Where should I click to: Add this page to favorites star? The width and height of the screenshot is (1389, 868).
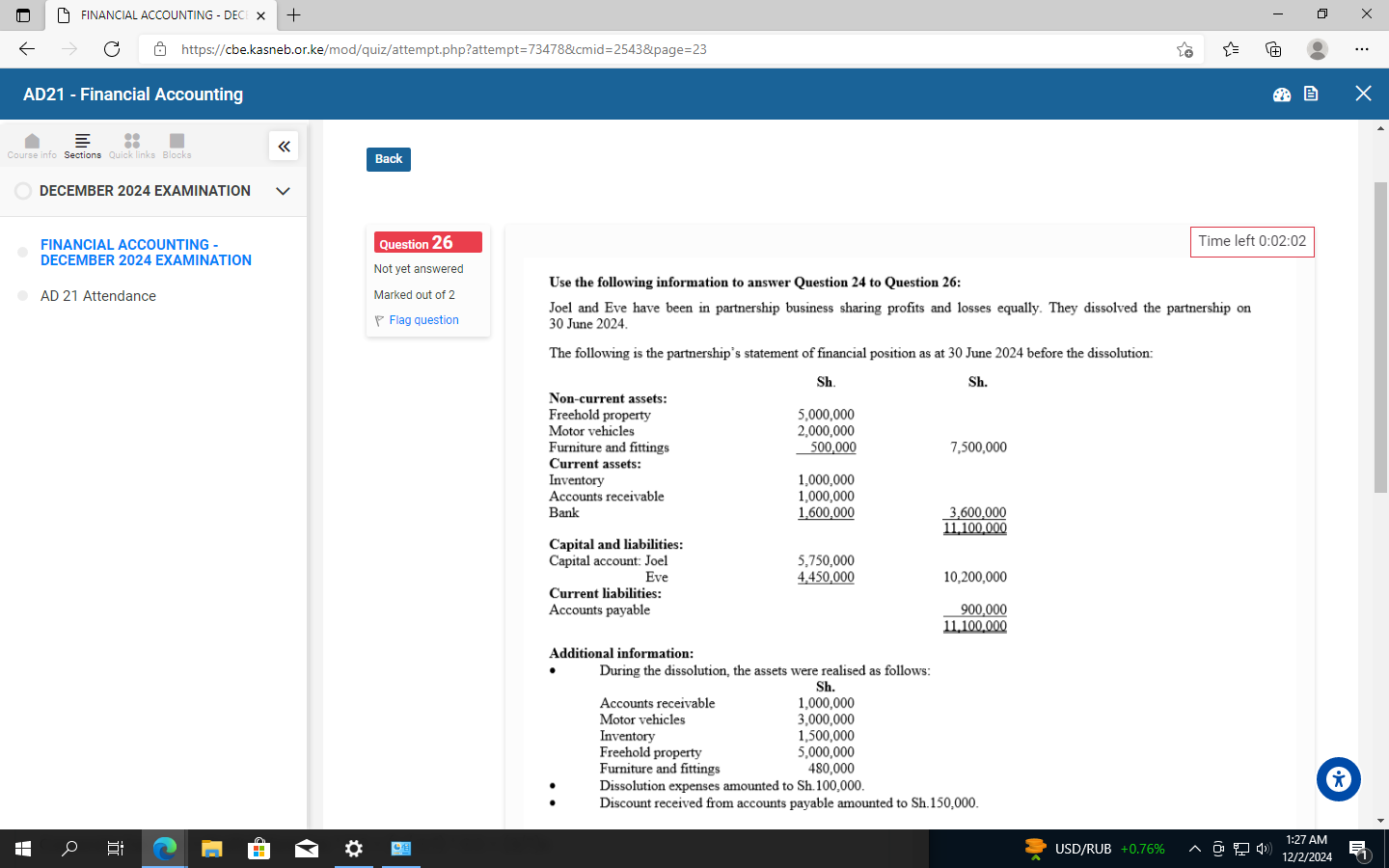pos(1185,49)
